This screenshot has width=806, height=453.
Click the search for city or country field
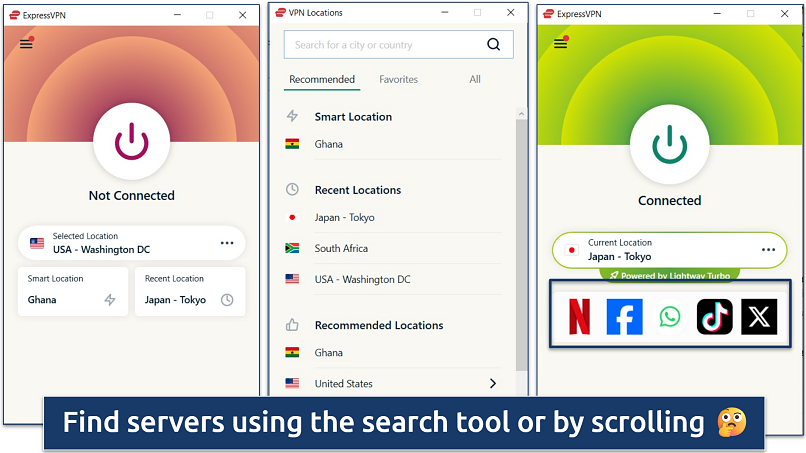click(385, 45)
